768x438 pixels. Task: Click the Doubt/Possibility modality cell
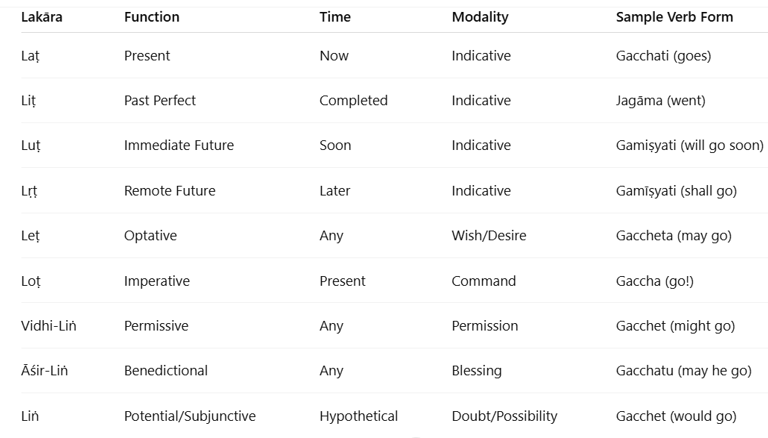coord(504,416)
